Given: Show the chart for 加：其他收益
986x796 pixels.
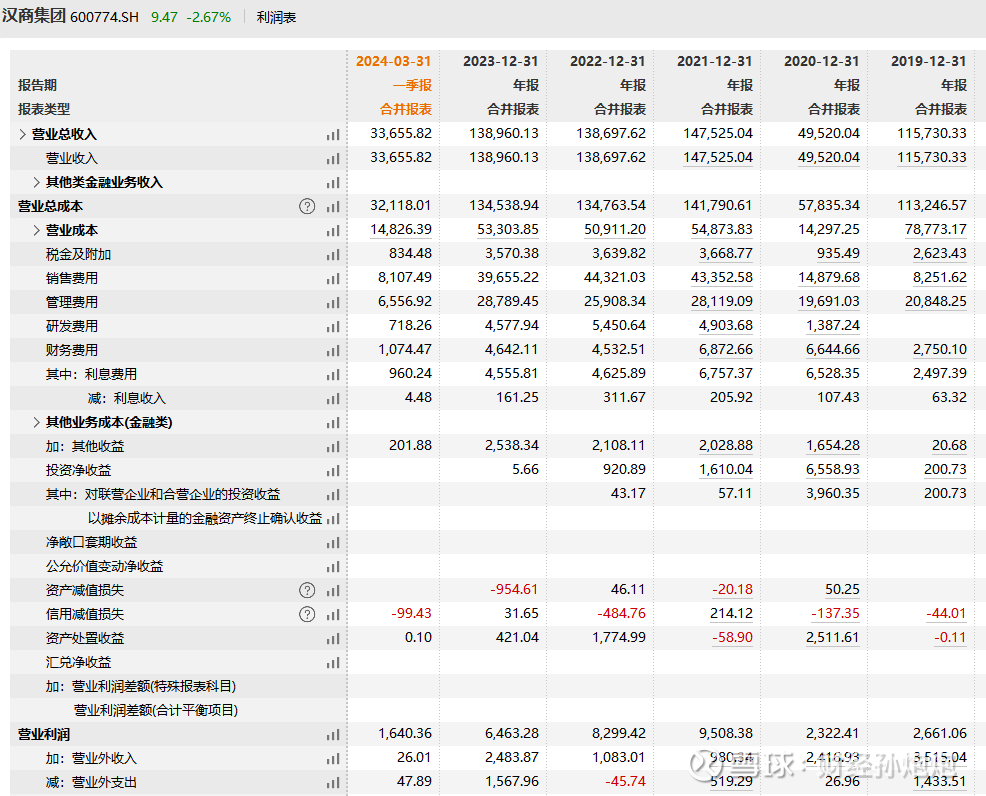Looking at the screenshot, I should click(333, 446).
